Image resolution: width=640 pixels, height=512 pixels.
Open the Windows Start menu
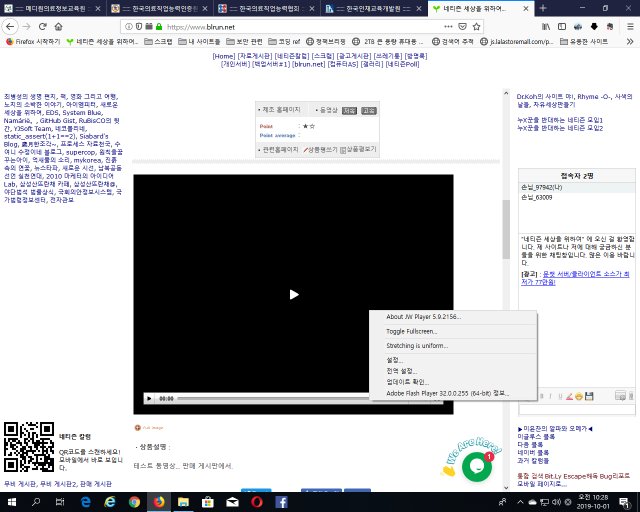point(11,502)
